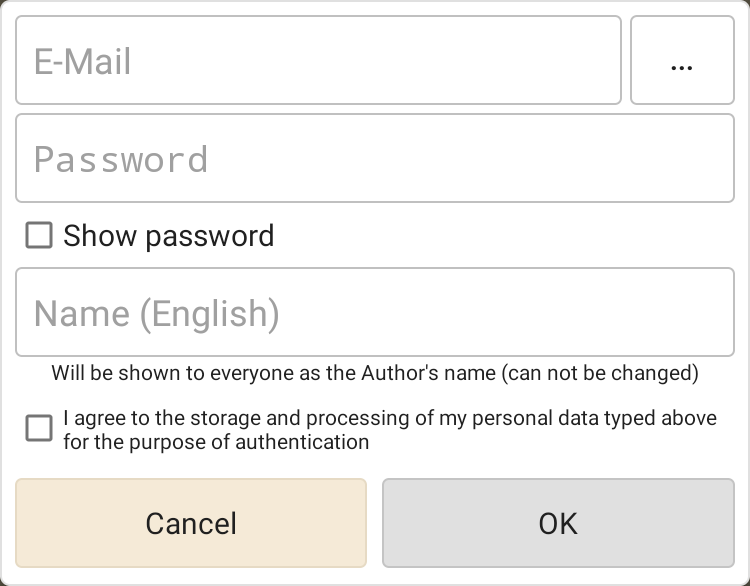Toggle password visibility checkbox
This screenshot has height=586, width=750.
39,236
